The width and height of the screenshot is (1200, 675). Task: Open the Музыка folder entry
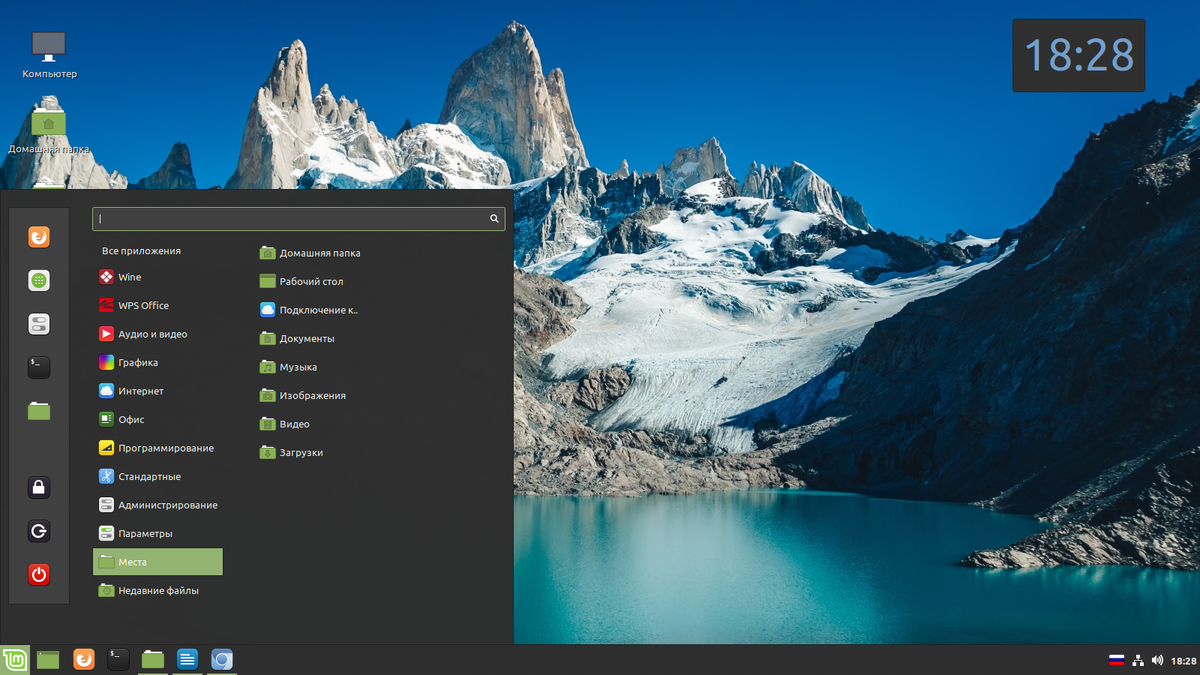click(x=289, y=367)
